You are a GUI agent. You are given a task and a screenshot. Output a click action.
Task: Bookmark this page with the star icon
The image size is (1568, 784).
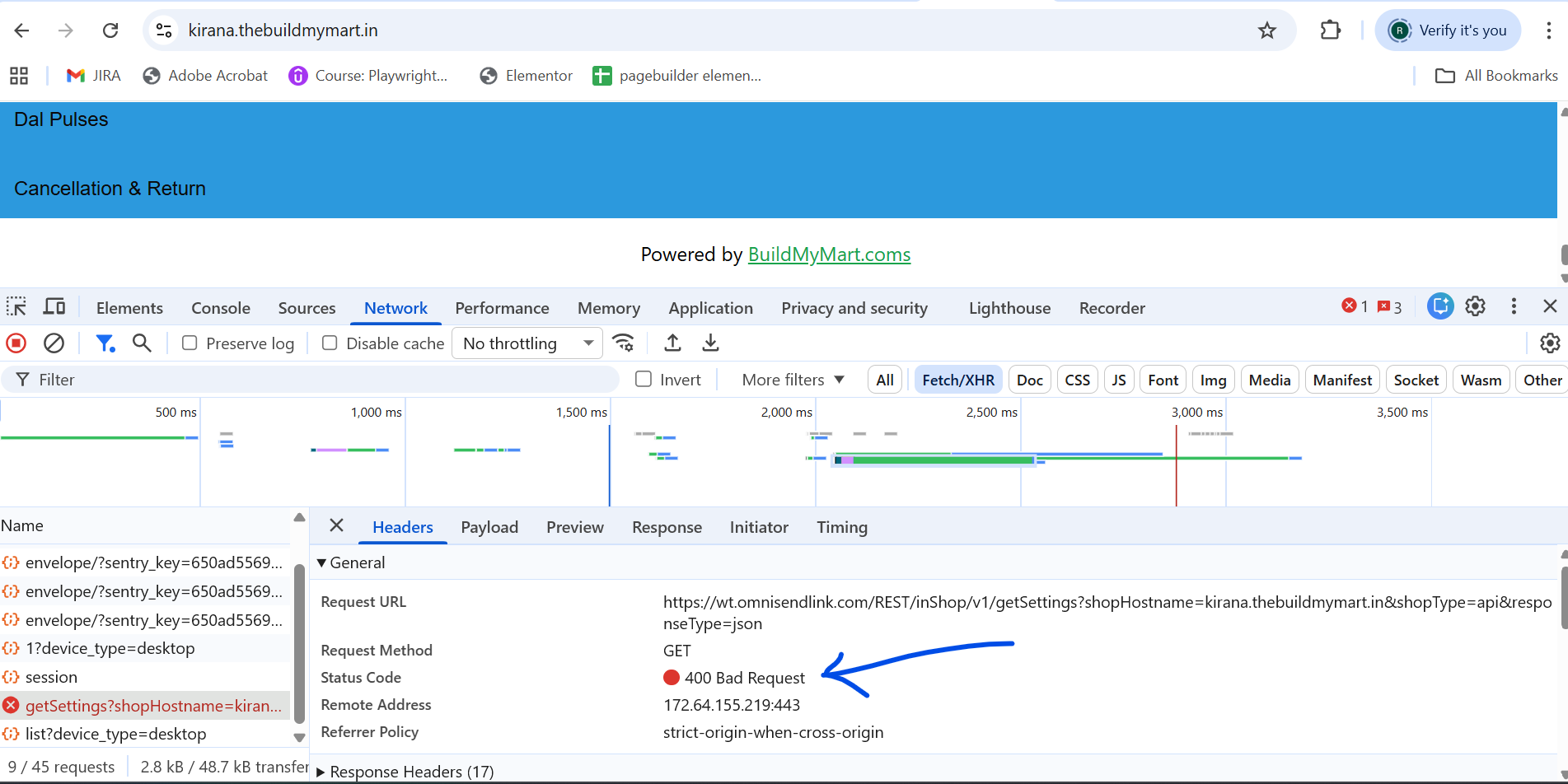click(x=1267, y=30)
